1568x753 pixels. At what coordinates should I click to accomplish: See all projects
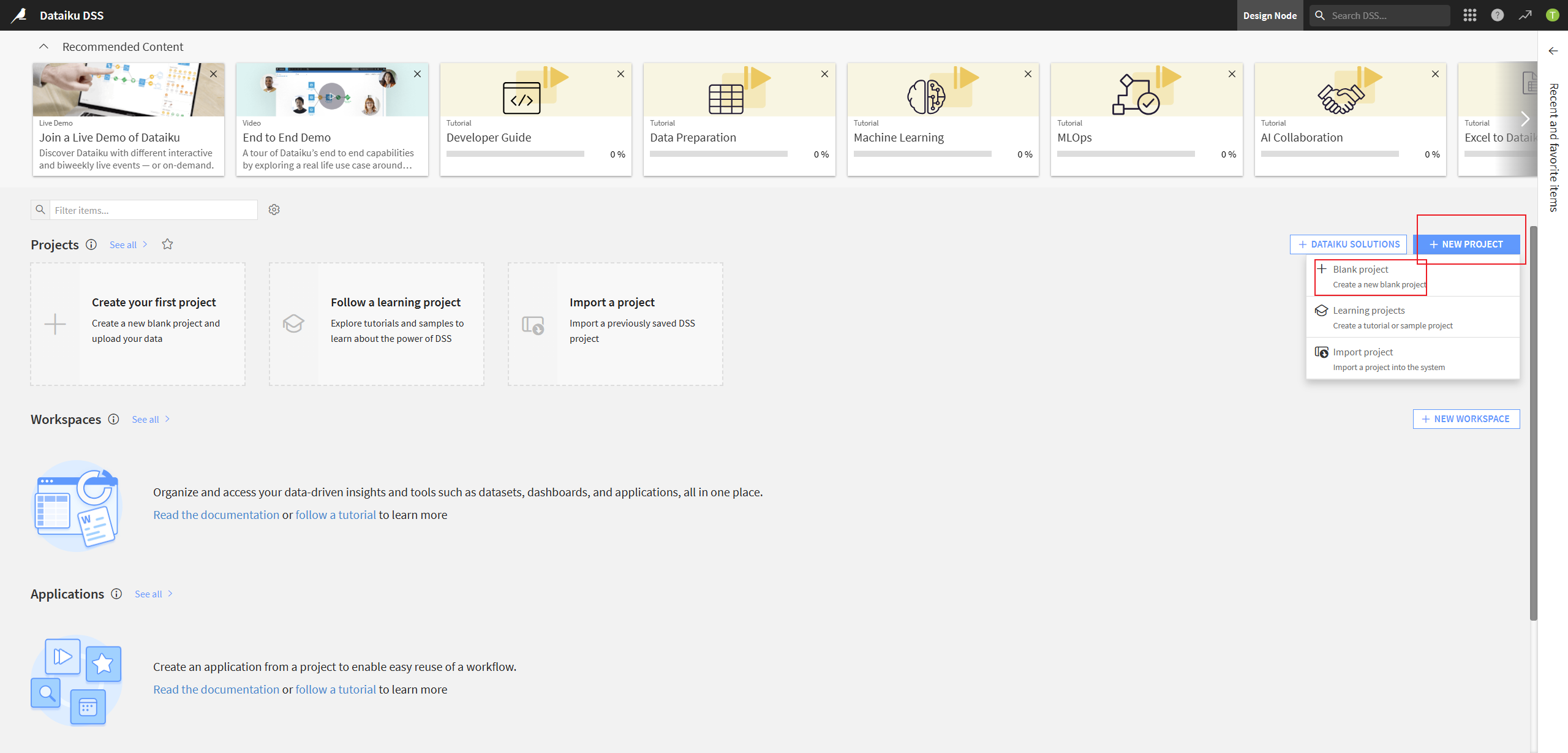click(128, 244)
